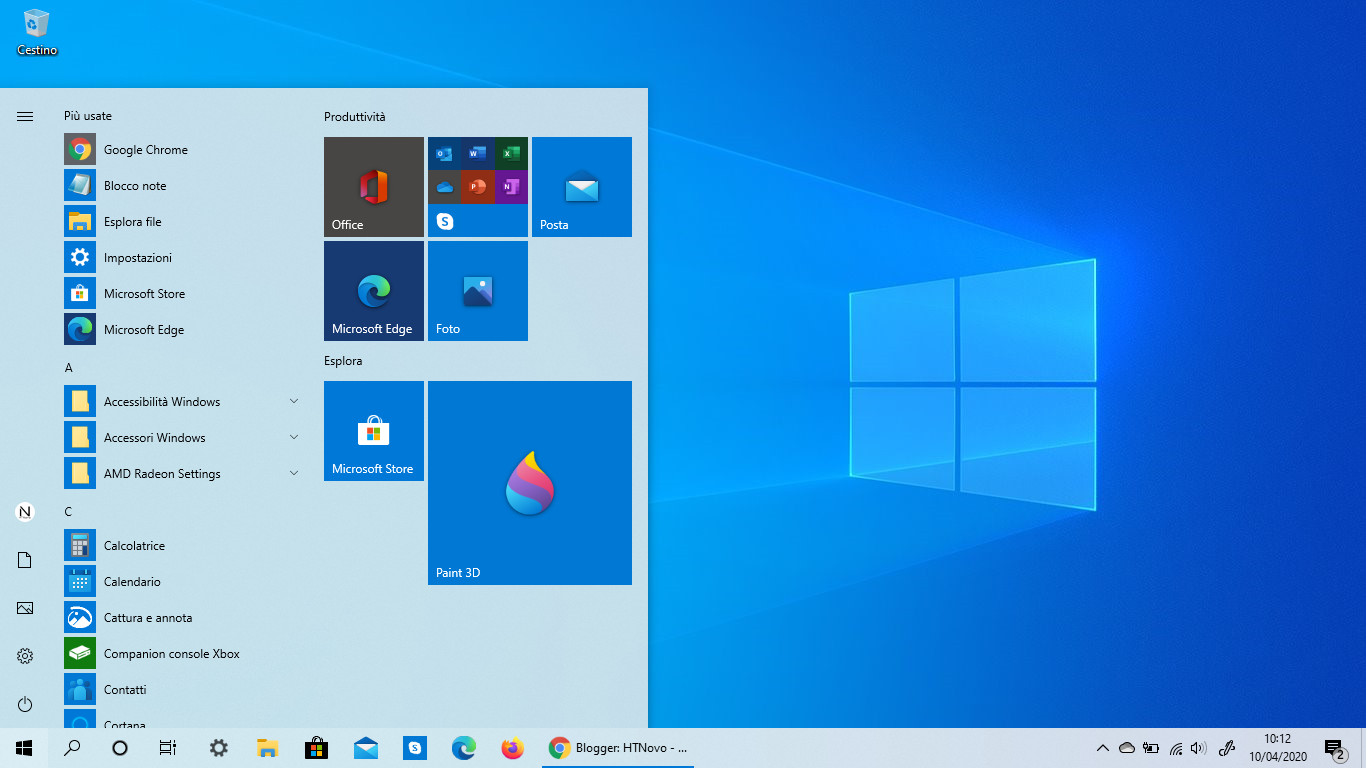The image size is (1366, 768).
Task: Open the Foto tile
Action: pos(478,291)
